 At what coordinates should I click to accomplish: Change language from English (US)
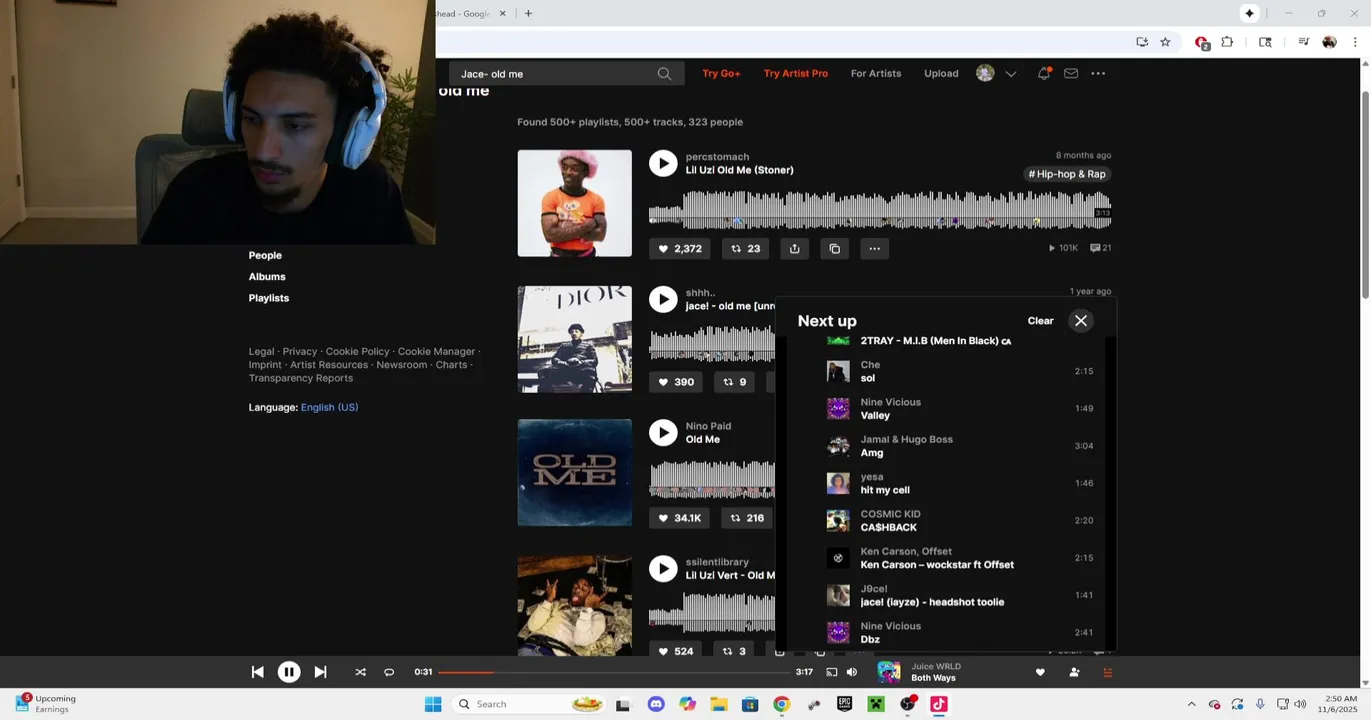[329, 407]
